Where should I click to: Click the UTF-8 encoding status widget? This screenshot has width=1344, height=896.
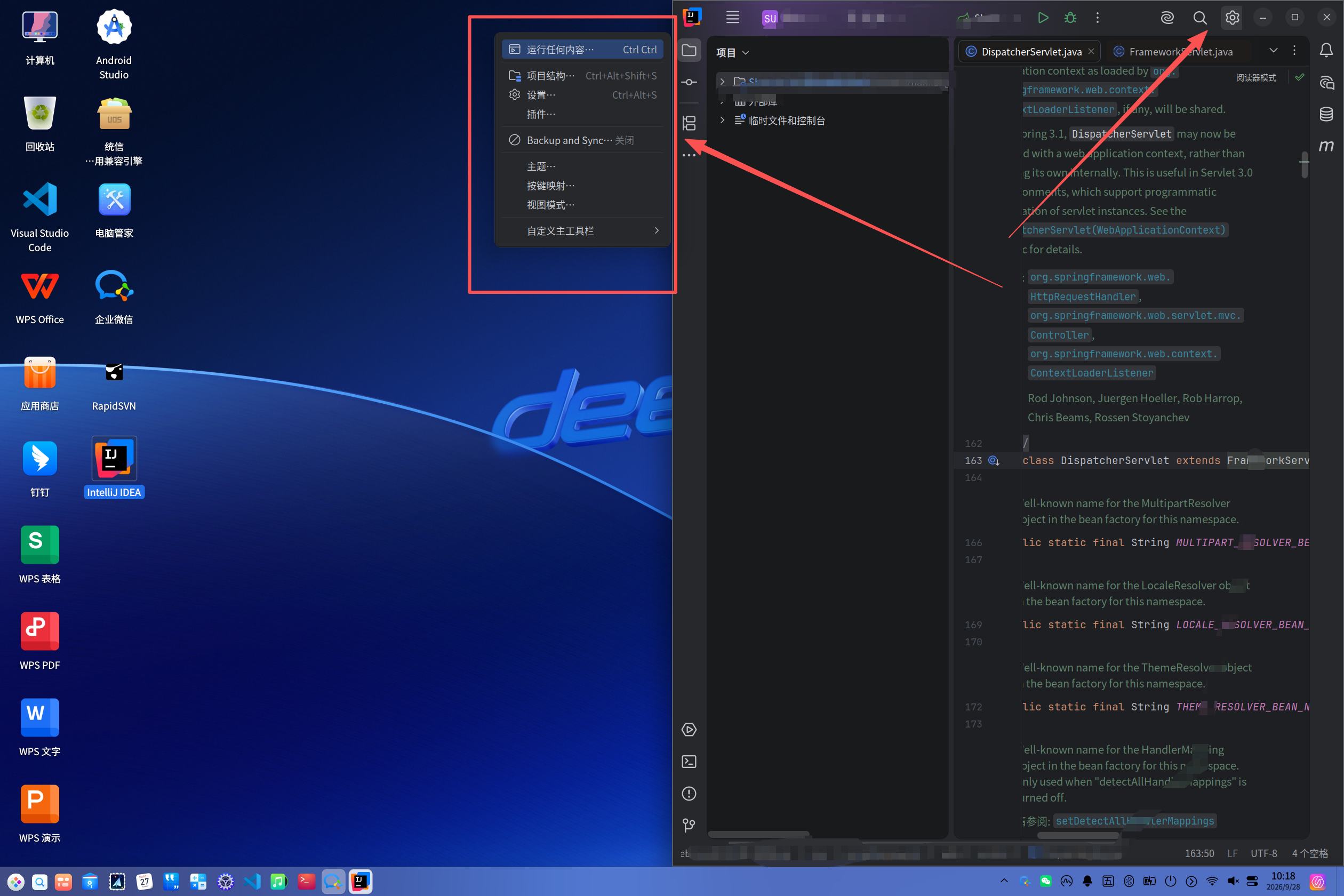click(x=1263, y=853)
